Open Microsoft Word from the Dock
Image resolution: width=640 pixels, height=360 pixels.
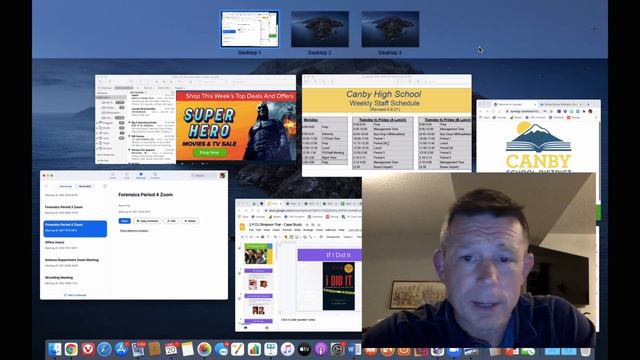[x=354, y=349]
